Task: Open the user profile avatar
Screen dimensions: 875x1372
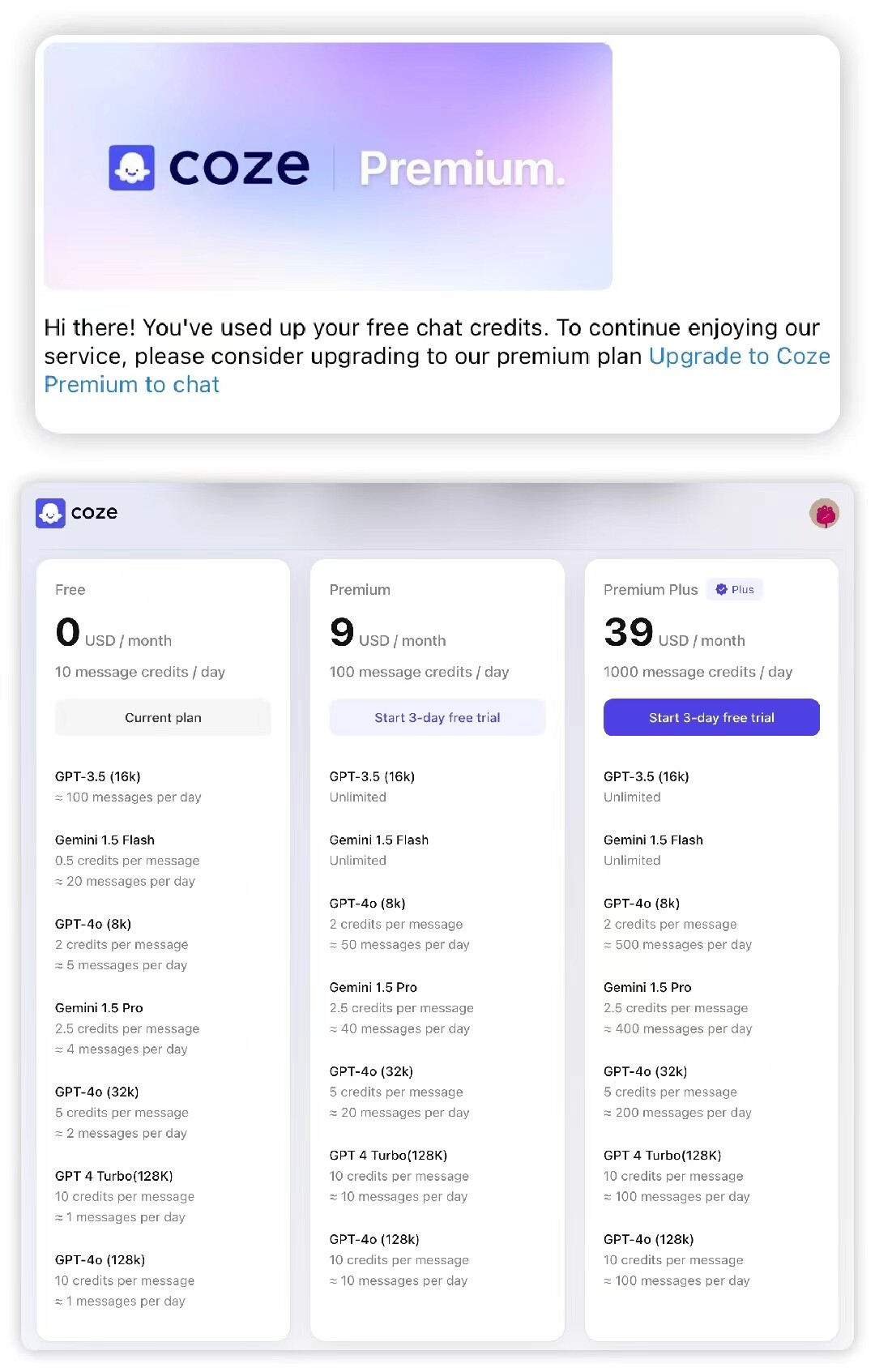Action: [824, 513]
